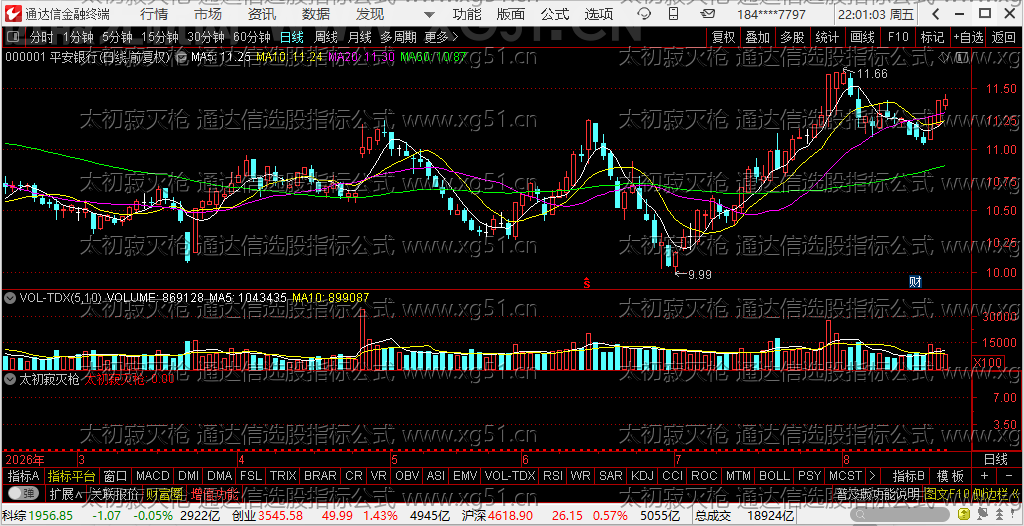Click the satellite dish status icon

pos(983,514)
